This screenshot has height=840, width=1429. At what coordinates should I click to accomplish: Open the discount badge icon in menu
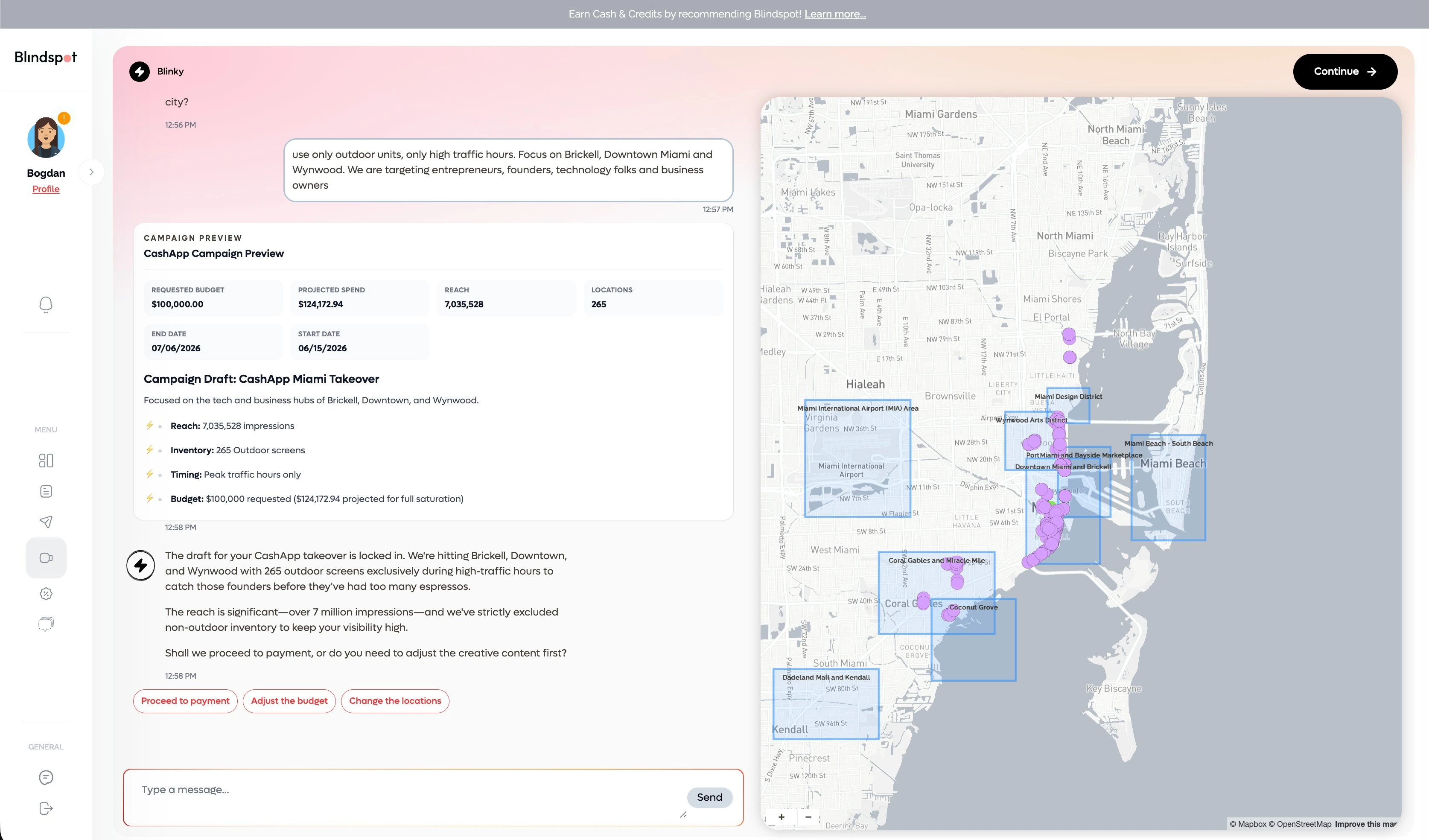point(46,594)
